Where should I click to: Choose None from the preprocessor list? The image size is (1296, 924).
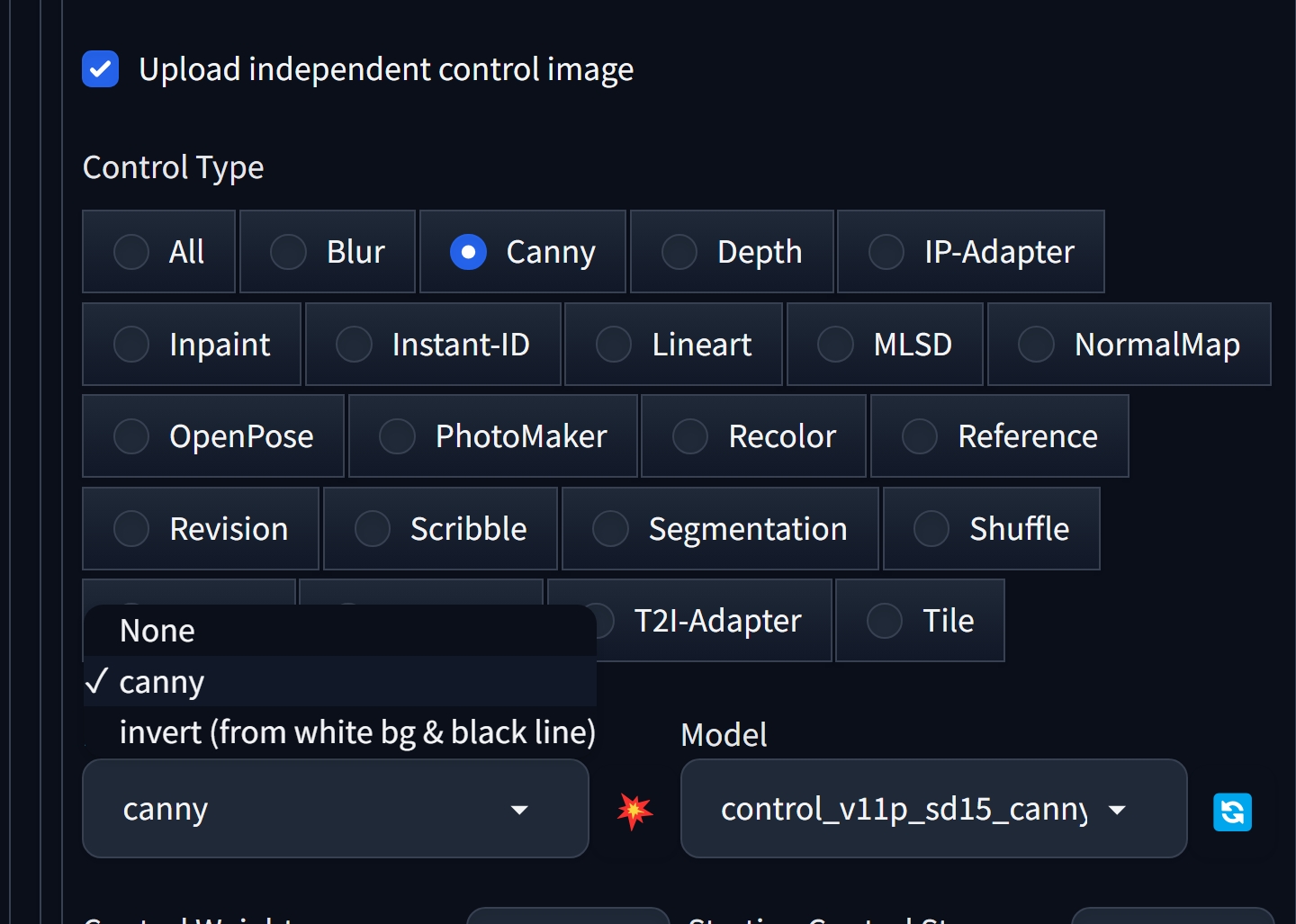[340, 631]
